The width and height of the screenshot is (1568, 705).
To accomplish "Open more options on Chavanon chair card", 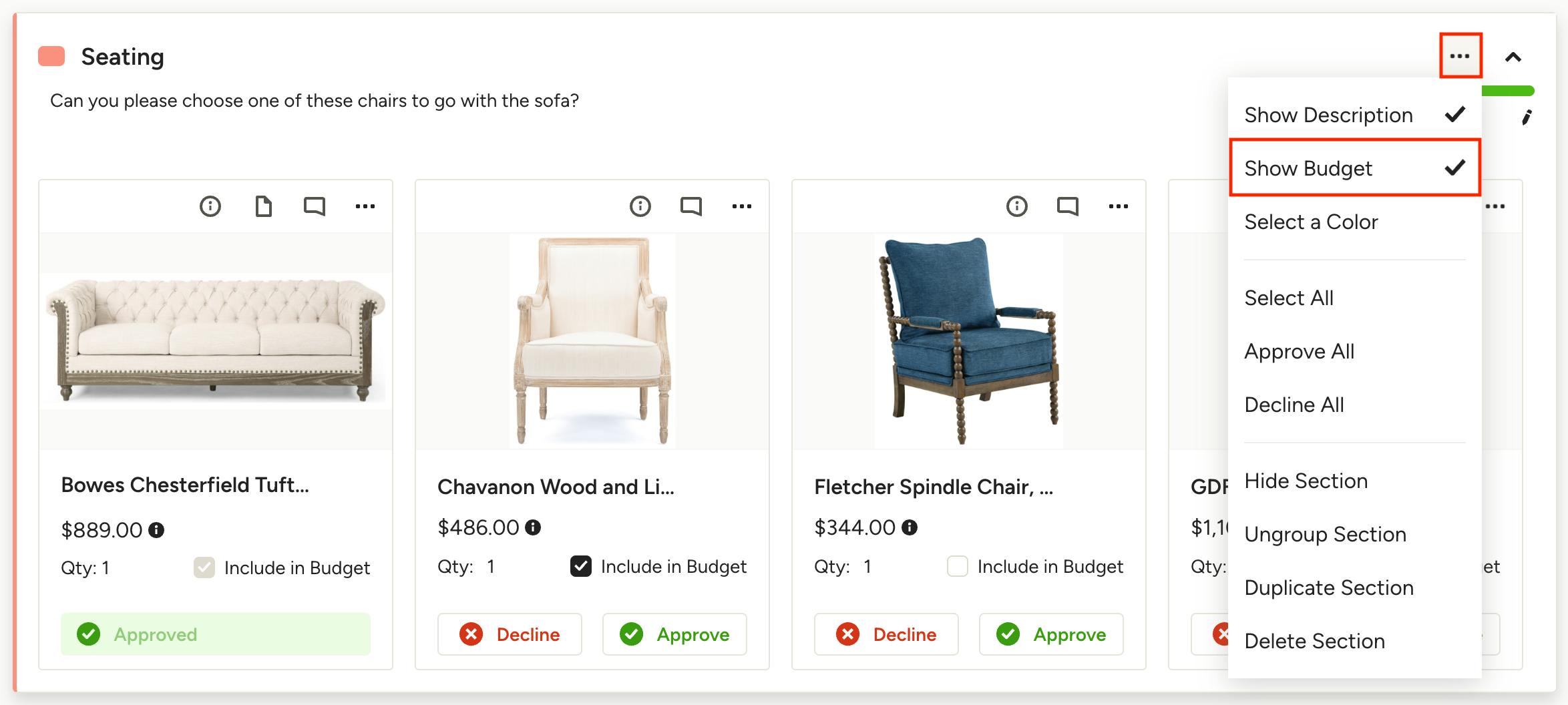I will pyautogui.click(x=741, y=206).
